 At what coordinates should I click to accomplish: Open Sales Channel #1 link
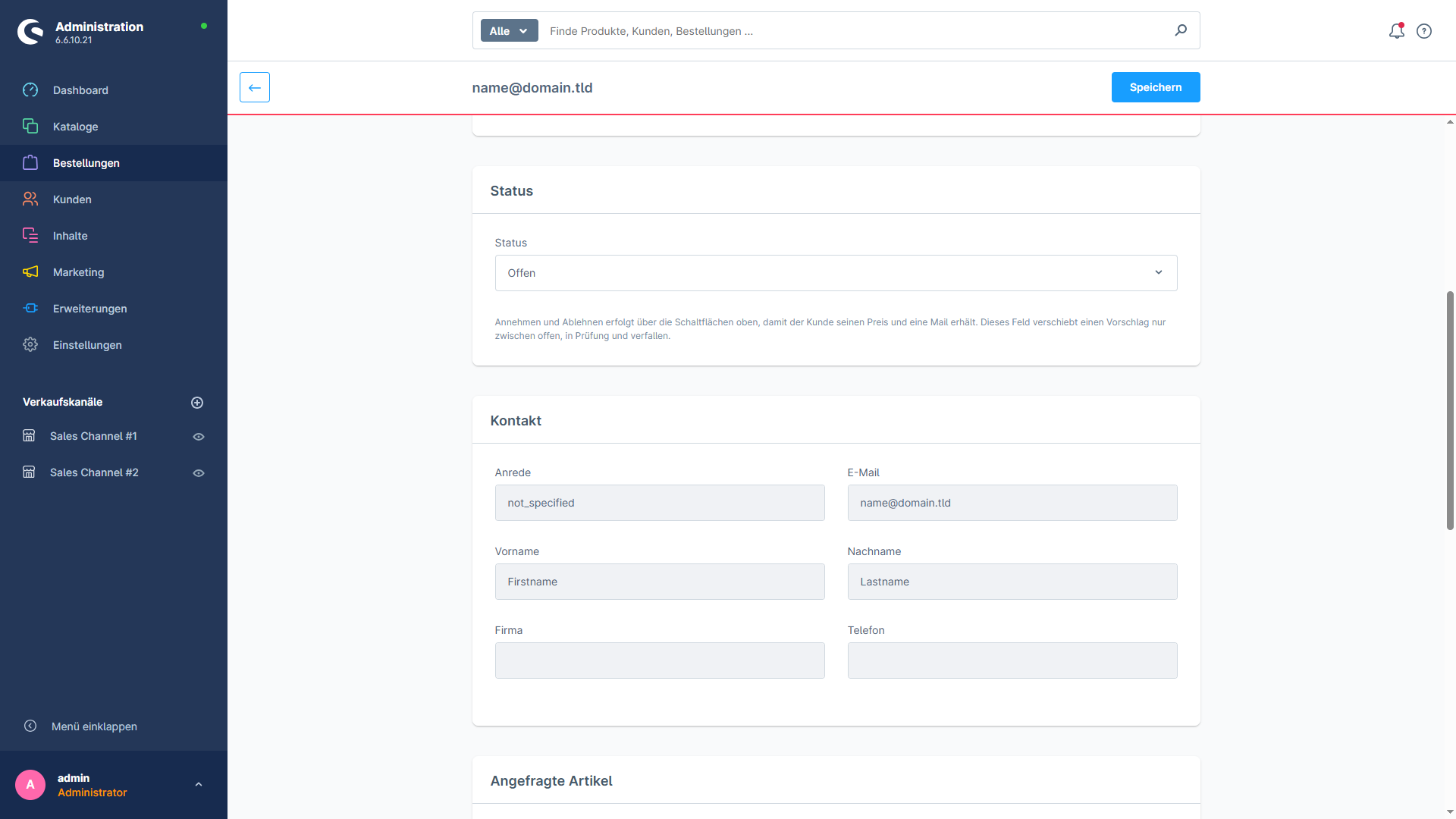[93, 436]
